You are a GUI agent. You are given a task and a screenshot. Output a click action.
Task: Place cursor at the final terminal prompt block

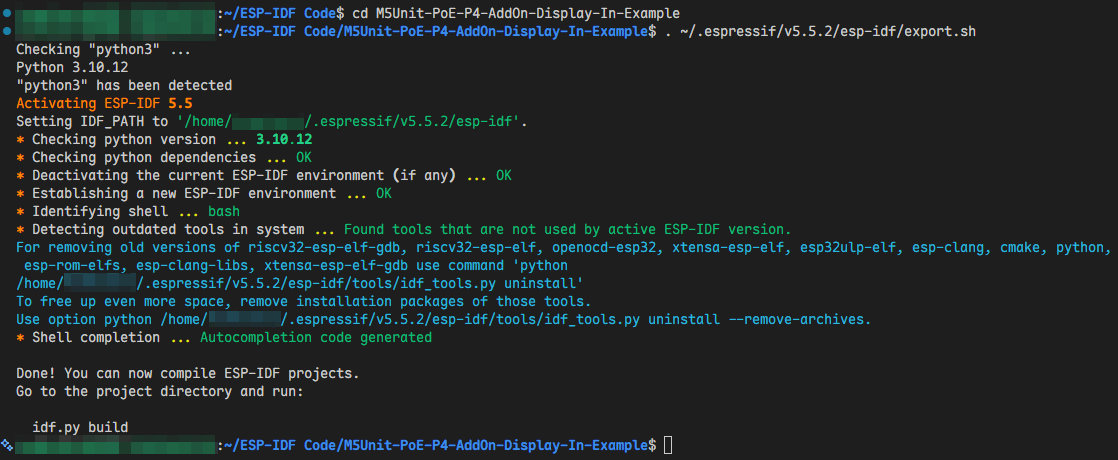pyautogui.click(x=667, y=445)
